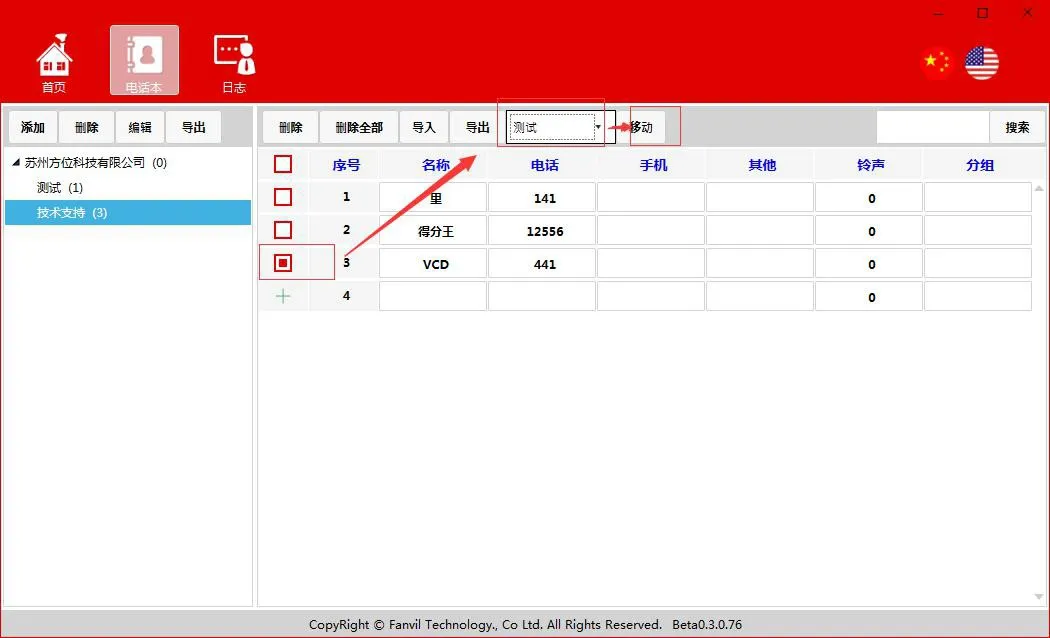This screenshot has height=638, width=1050.
Task: Uncheck the checkbox for row 3 VCD
Action: [x=283, y=263]
